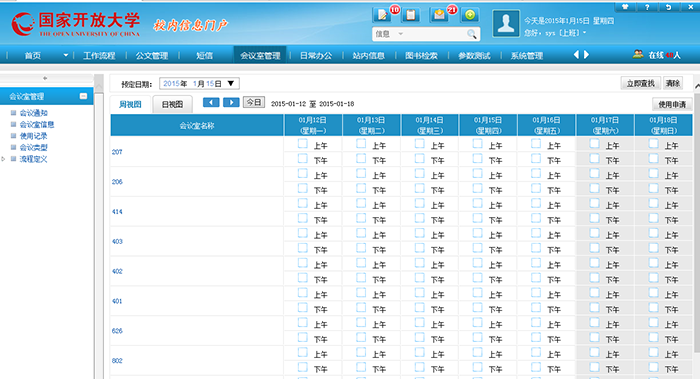Click the green plus add icon
This screenshot has height=379, width=700.
[470, 15]
